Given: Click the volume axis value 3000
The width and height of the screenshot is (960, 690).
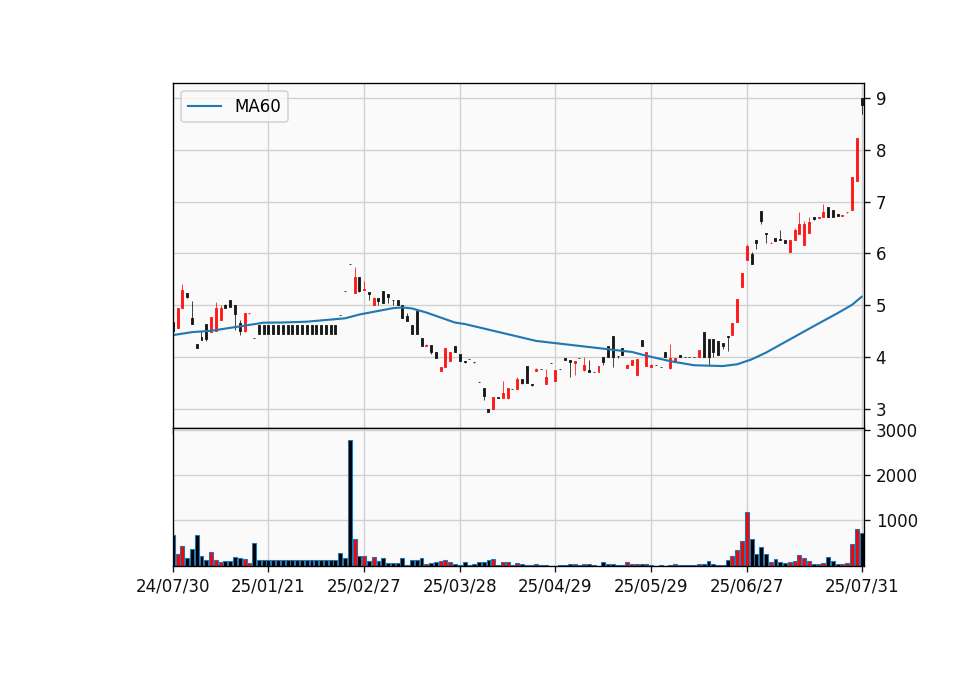Looking at the screenshot, I should point(896,431).
